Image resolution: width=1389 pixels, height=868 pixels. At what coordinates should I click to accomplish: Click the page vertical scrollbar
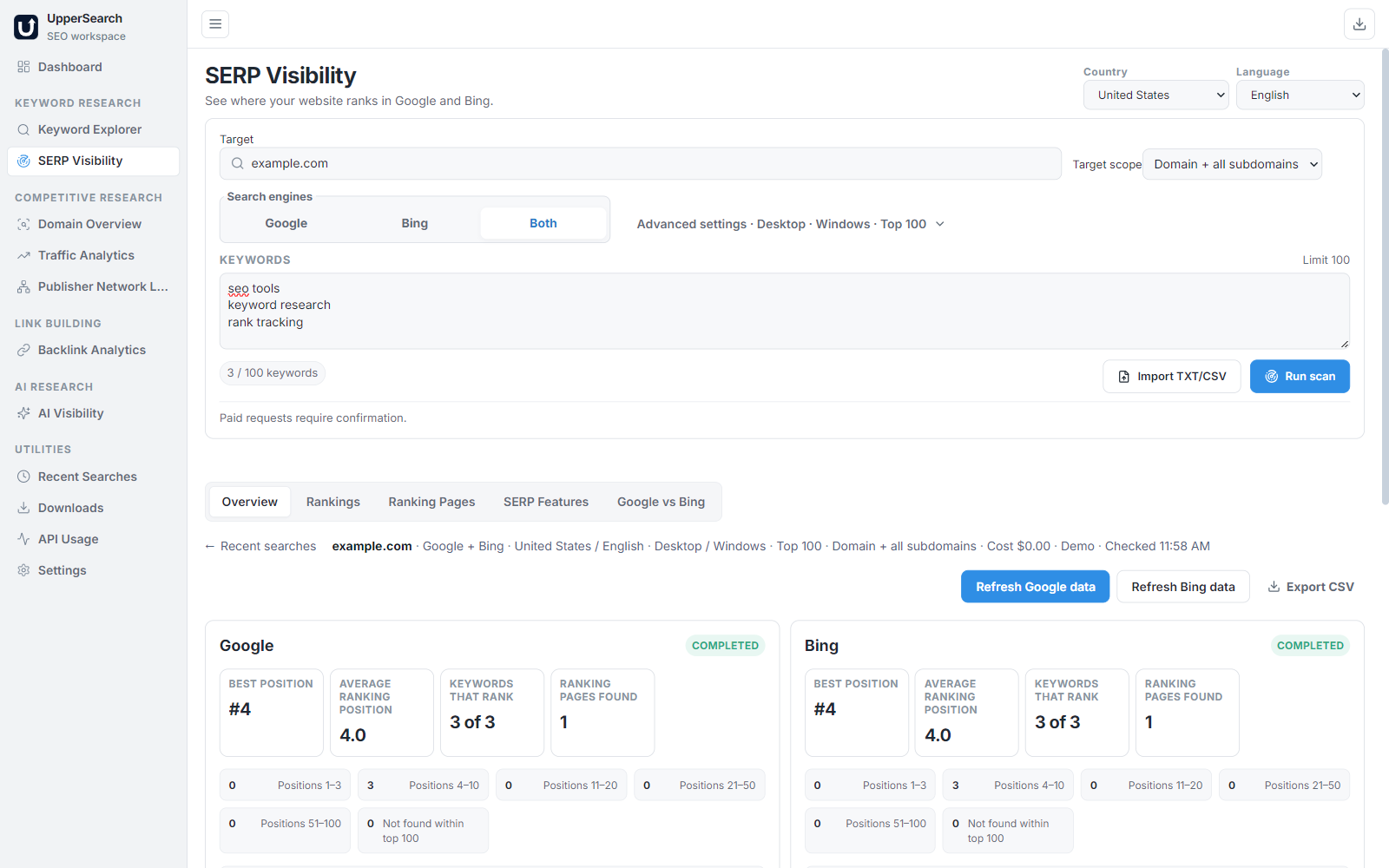1385,276
